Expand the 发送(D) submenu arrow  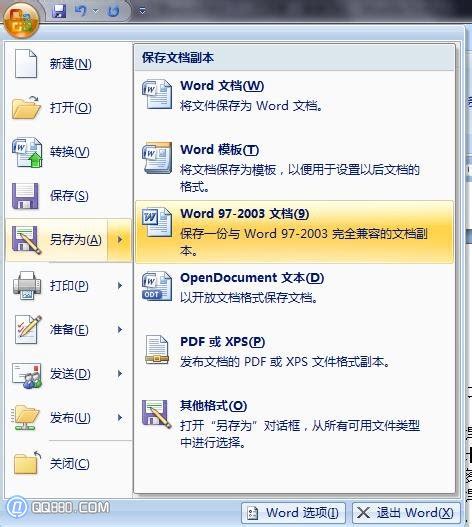(x=120, y=374)
